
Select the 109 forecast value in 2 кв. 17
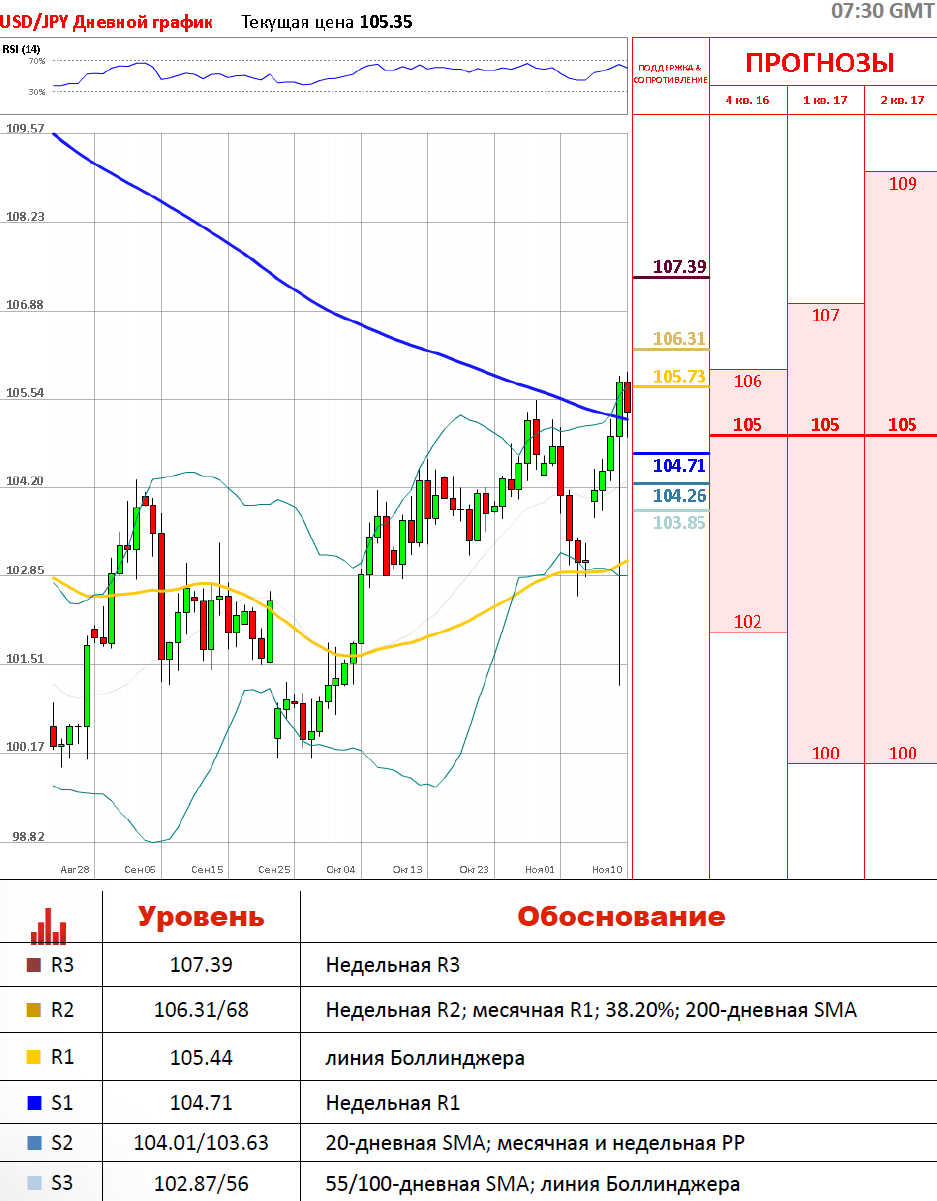coord(902,184)
